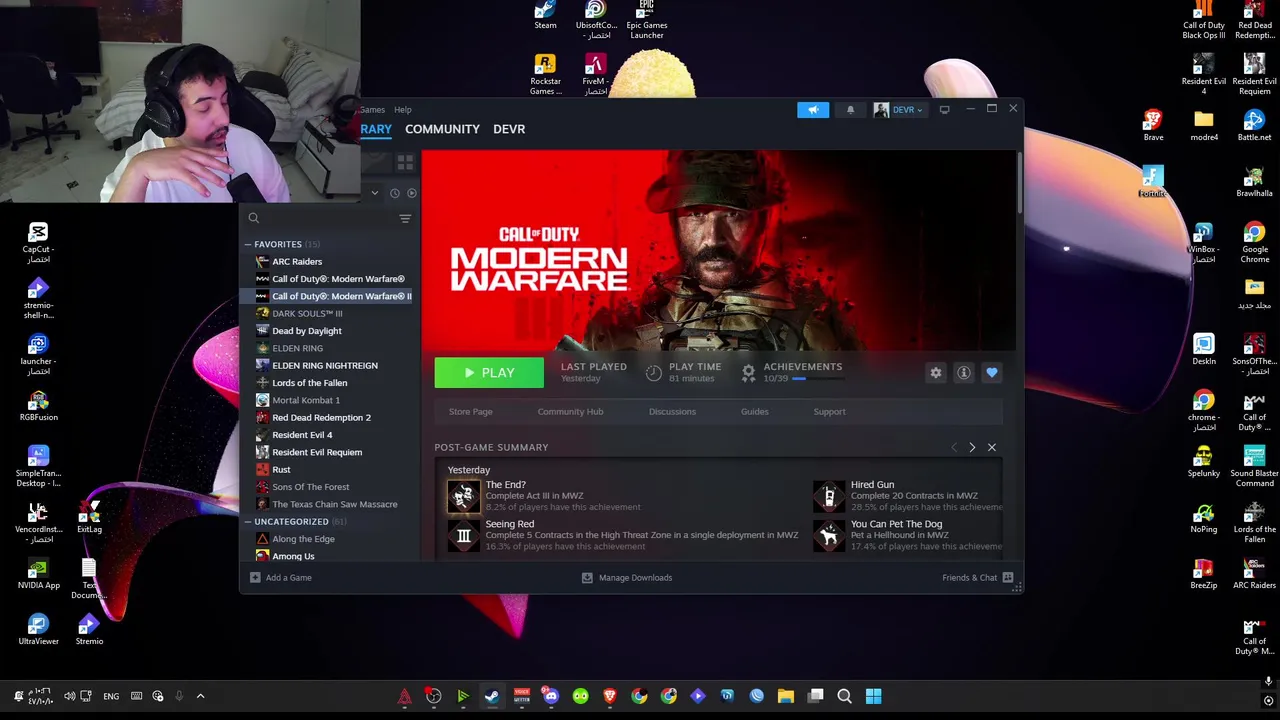The height and width of the screenshot is (720, 1280).
Task: Open the DEVR profile tab
Action: click(509, 129)
